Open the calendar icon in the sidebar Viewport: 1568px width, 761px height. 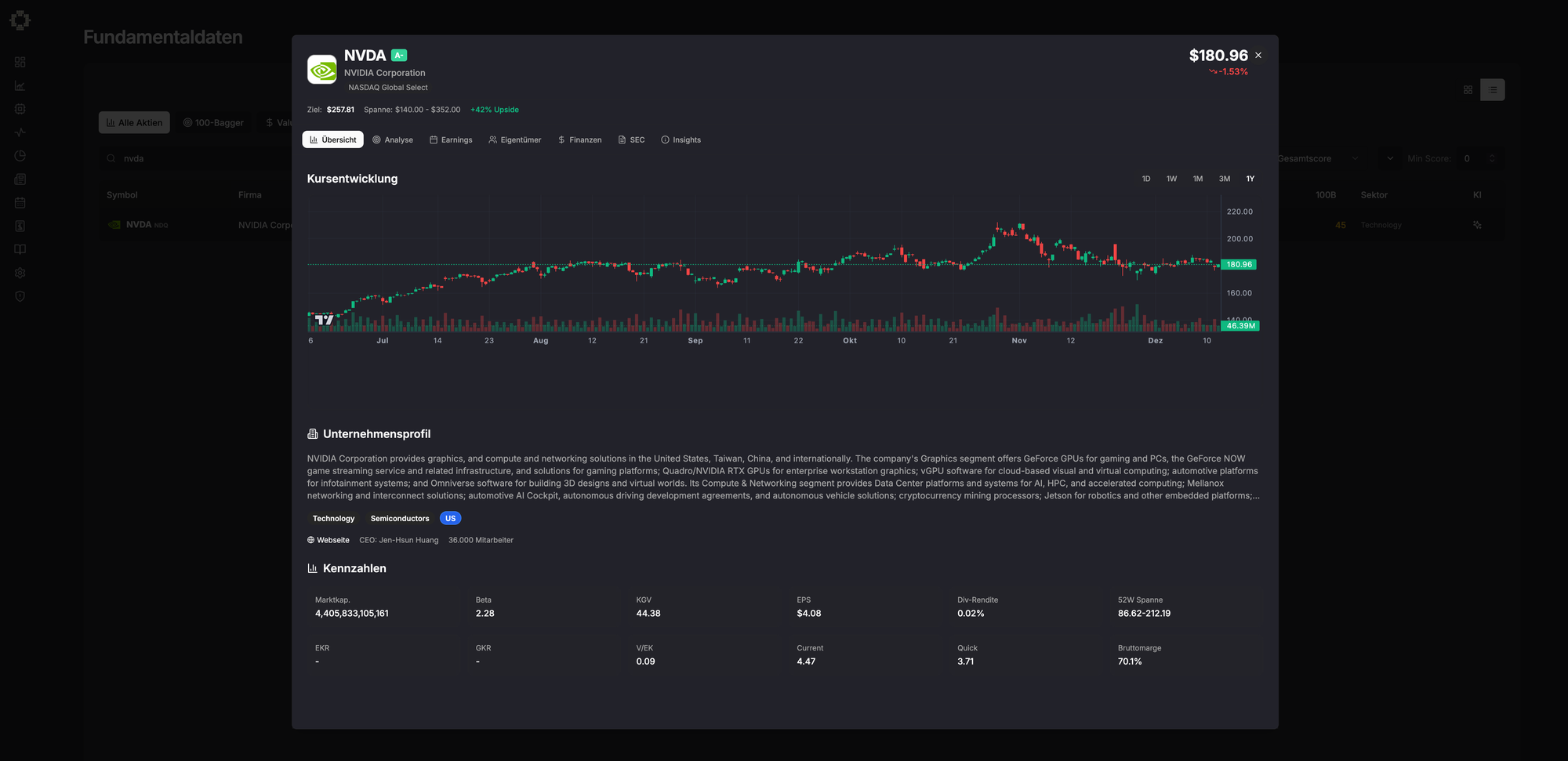[x=20, y=203]
